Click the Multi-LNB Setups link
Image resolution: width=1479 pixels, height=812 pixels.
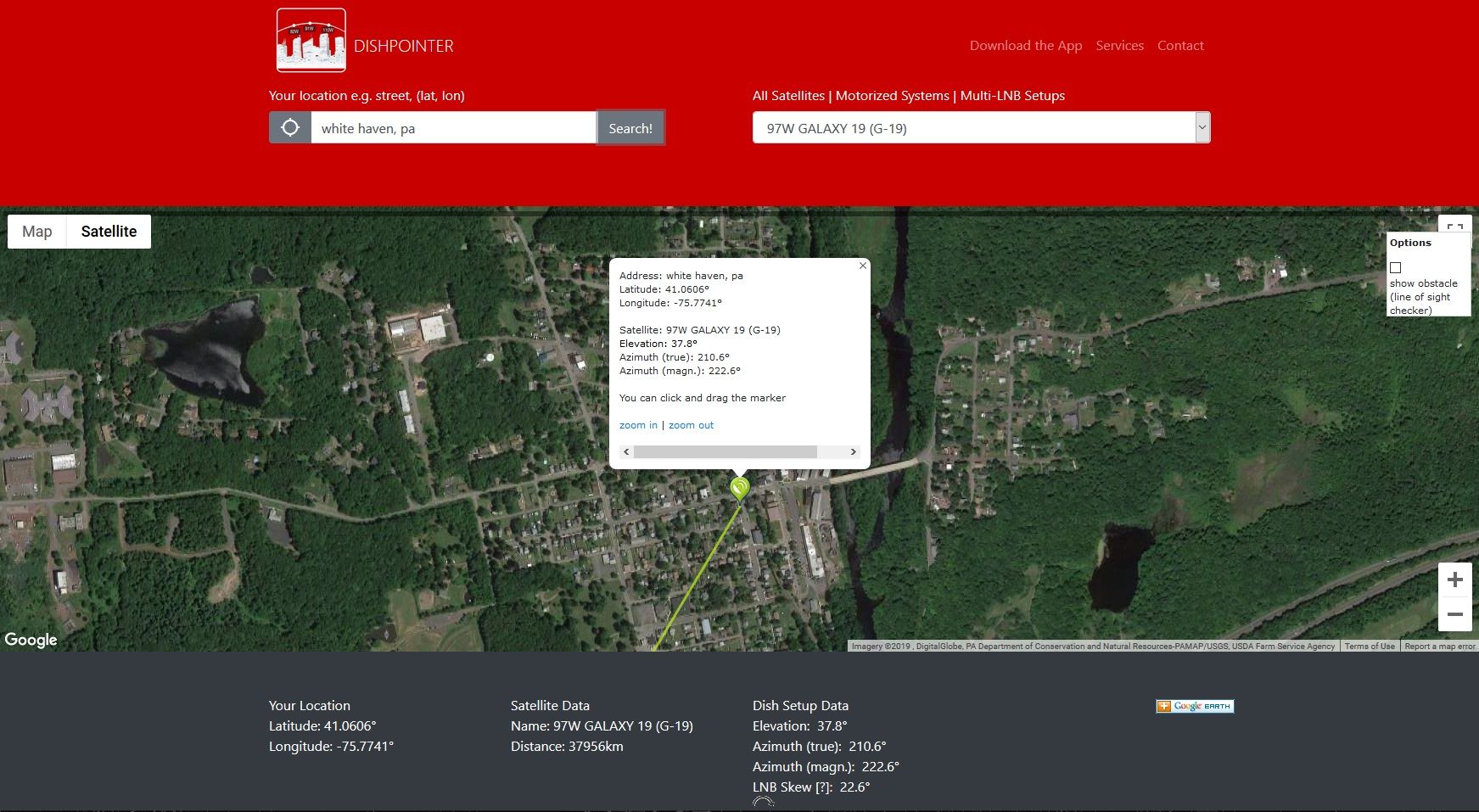click(x=1012, y=96)
